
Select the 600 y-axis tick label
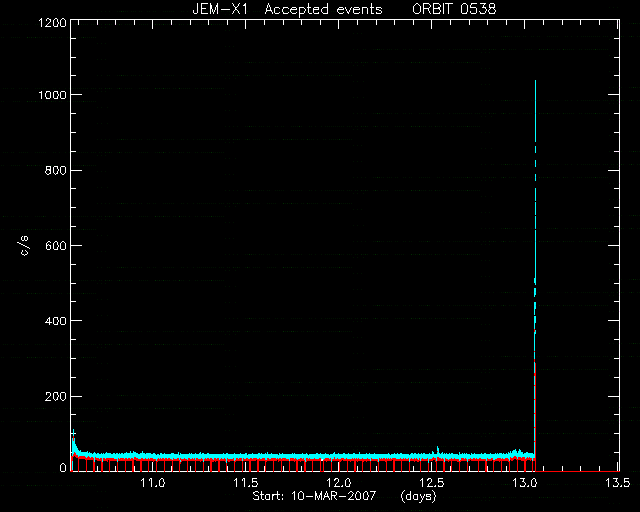[56, 245]
